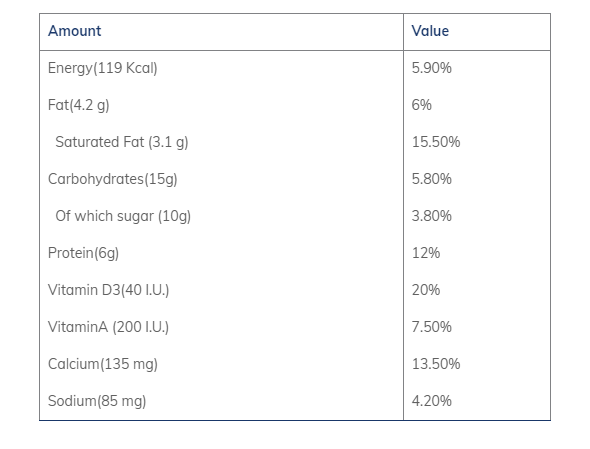Click the 20% vitamin D3 value
This screenshot has width=590, height=449.
[x=426, y=290]
